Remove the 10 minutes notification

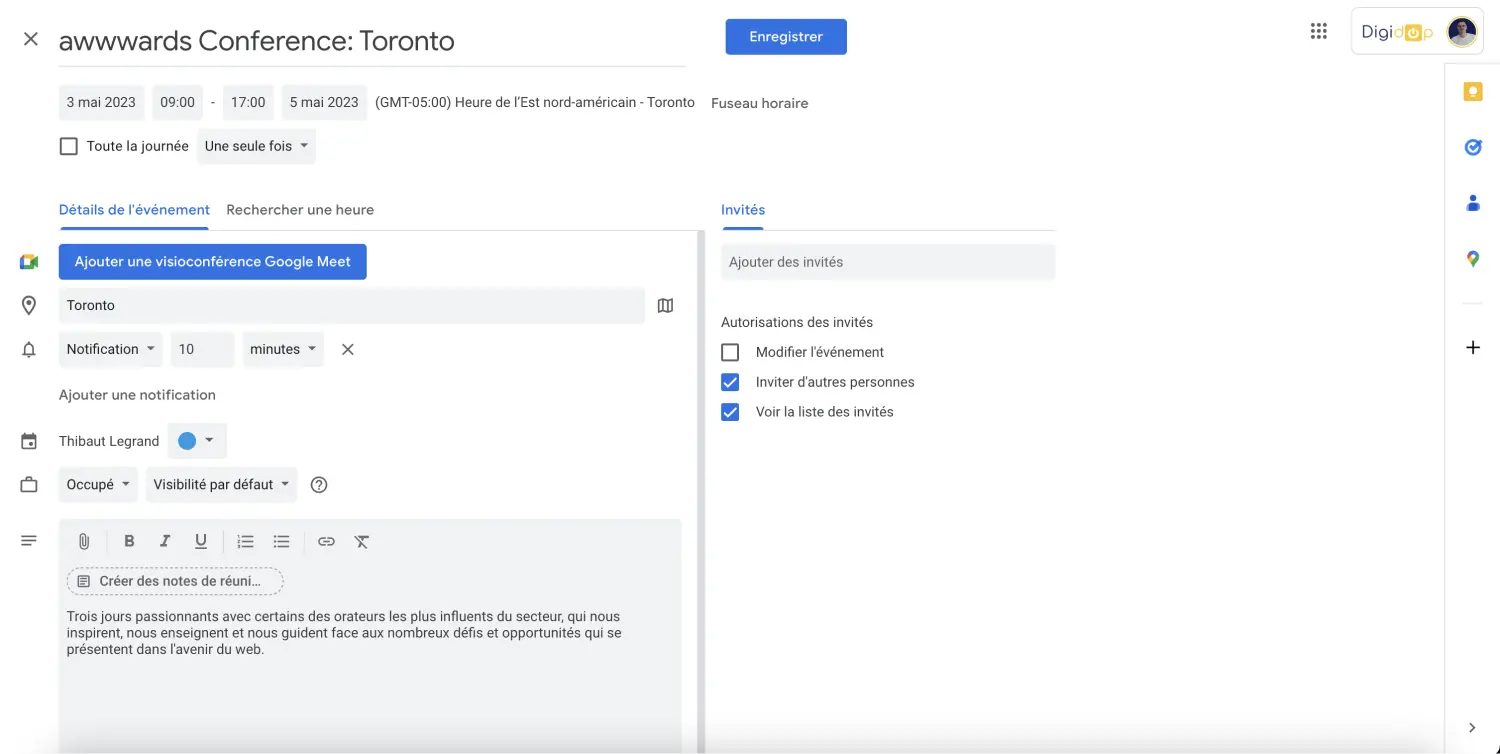[x=348, y=349]
